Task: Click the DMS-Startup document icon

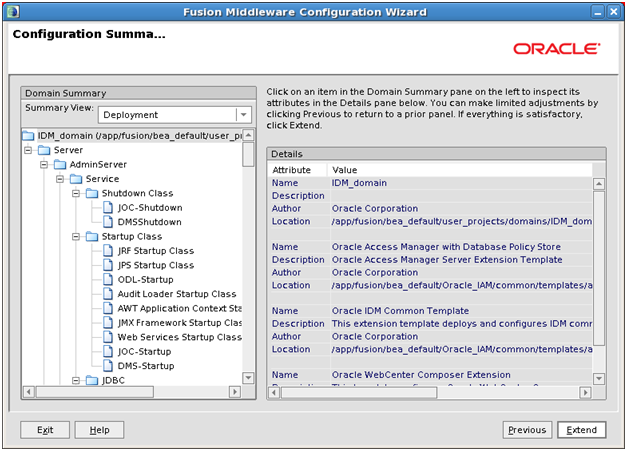Action: coord(108,366)
